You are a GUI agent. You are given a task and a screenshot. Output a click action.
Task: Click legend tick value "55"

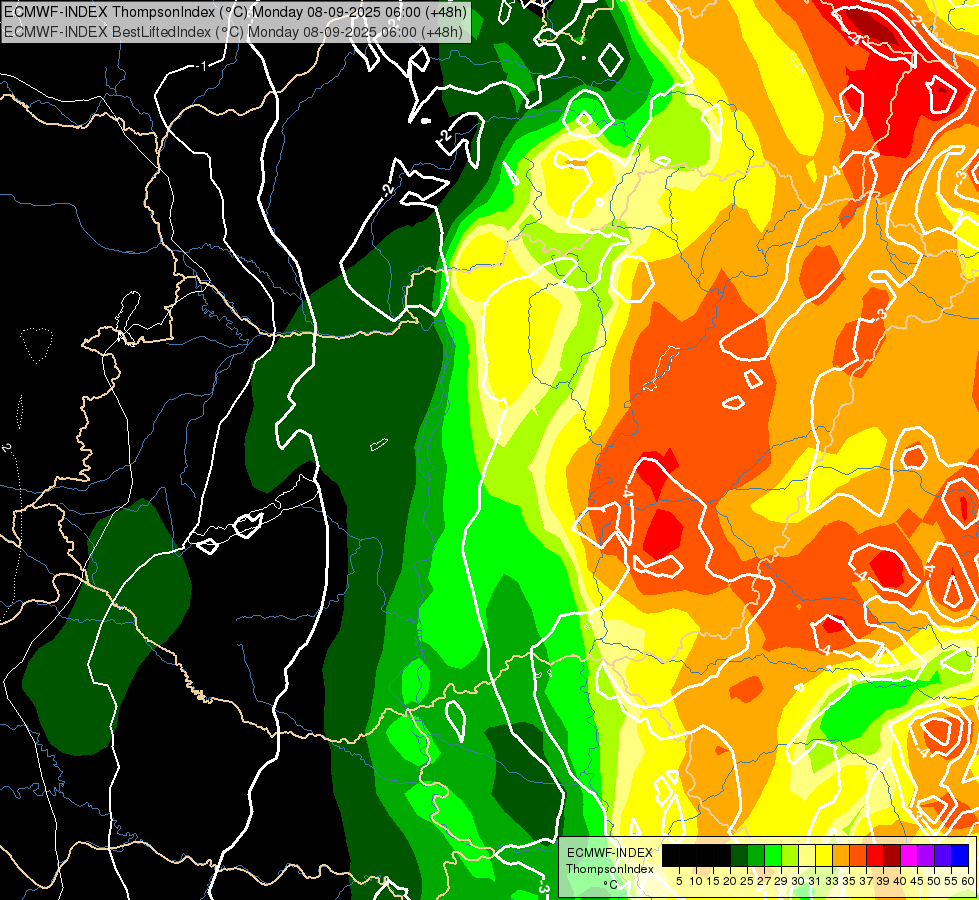coord(952,881)
